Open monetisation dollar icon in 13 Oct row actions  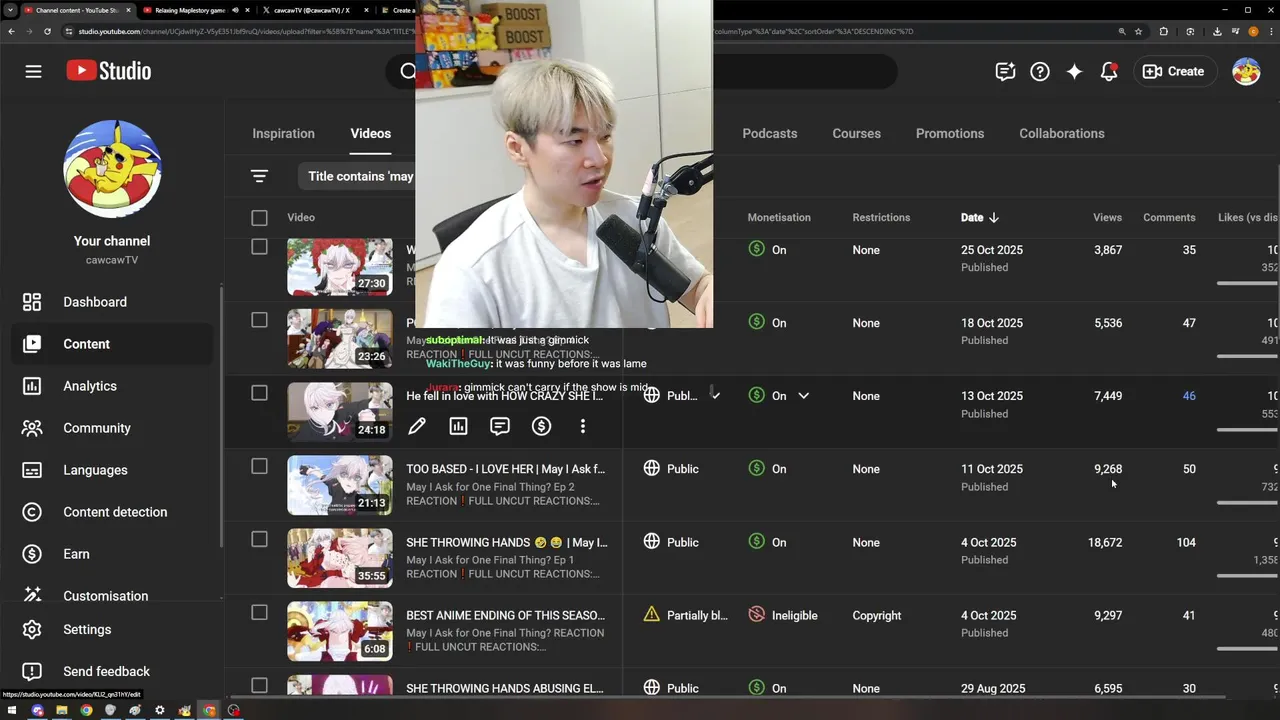pos(541,426)
